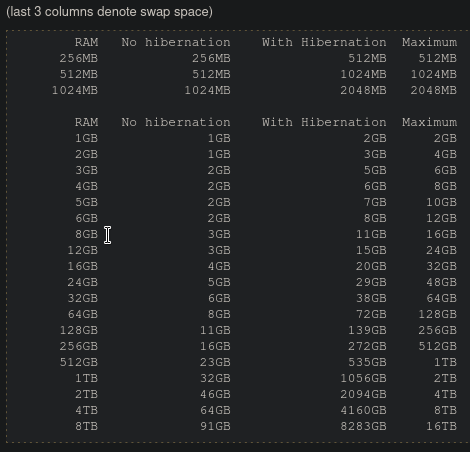Click the 48GB maximum value for 24GB RAM
This screenshot has width=470, height=452.
(441, 282)
